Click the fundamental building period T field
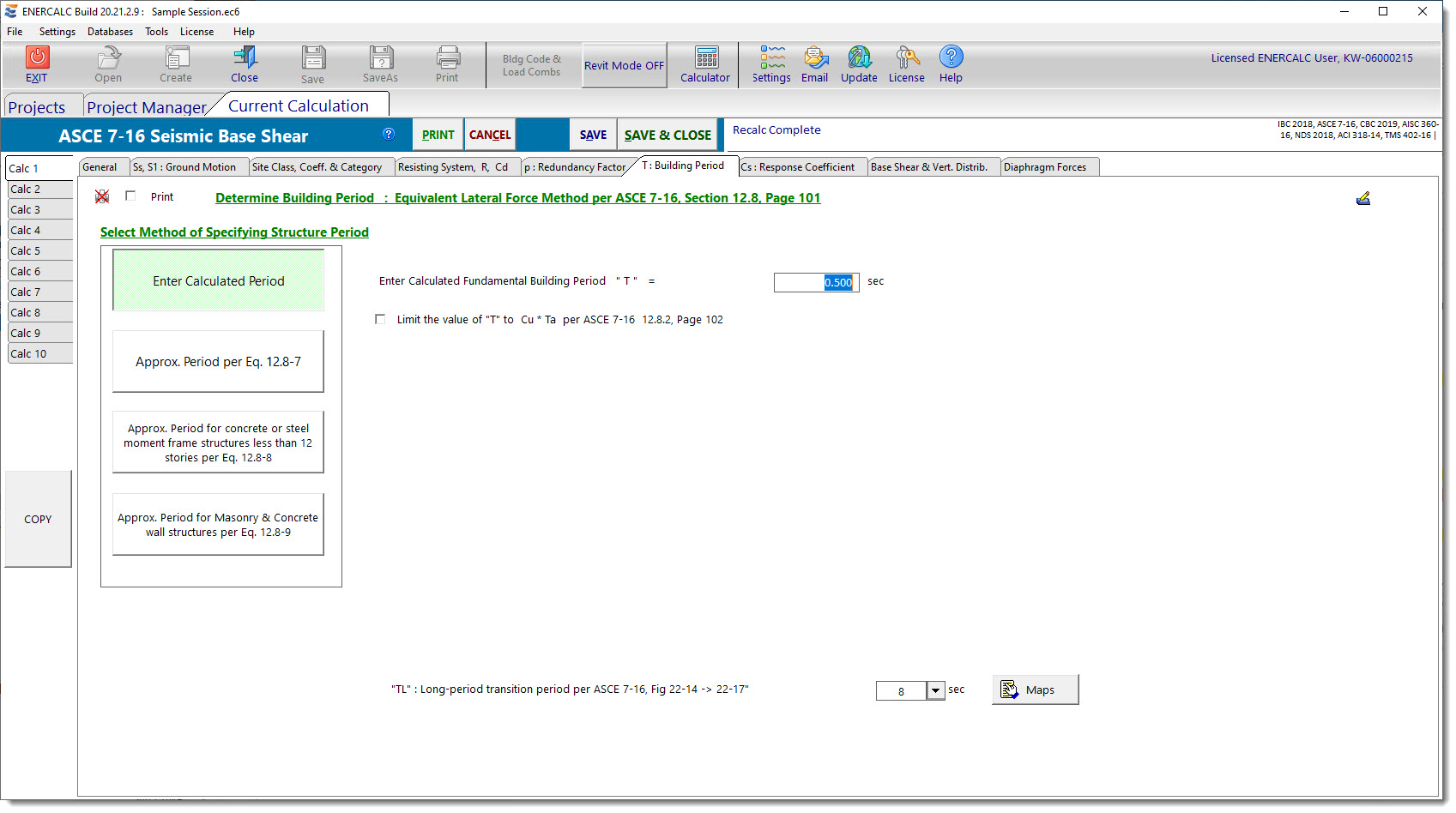The width and height of the screenshot is (1456, 813). [815, 282]
